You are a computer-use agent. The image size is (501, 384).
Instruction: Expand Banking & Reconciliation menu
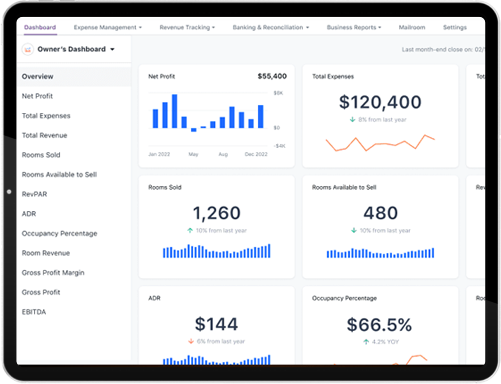(x=271, y=27)
